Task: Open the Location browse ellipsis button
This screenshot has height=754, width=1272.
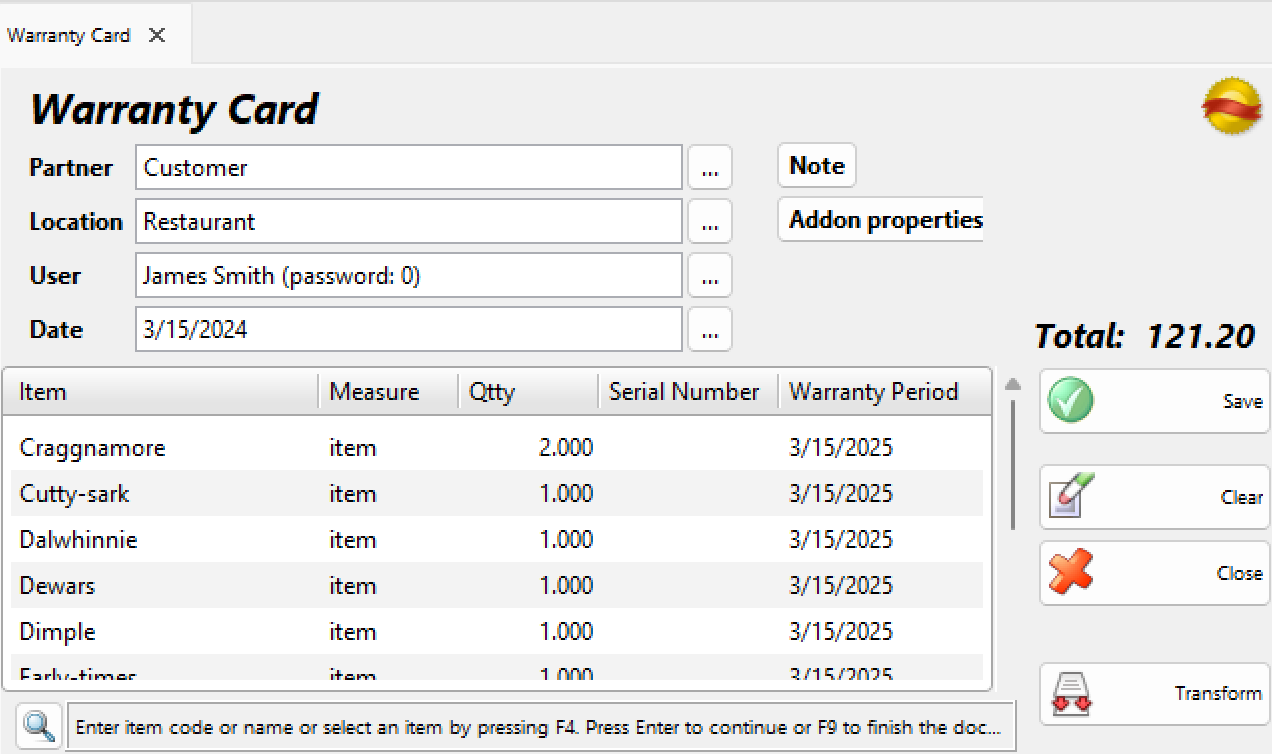Action: (x=710, y=222)
